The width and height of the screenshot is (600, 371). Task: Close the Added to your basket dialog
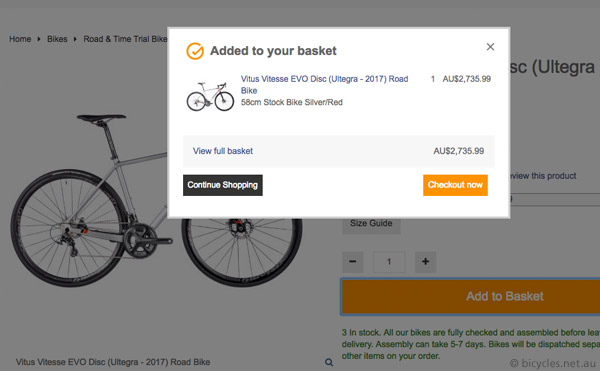click(x=490, y=47)
